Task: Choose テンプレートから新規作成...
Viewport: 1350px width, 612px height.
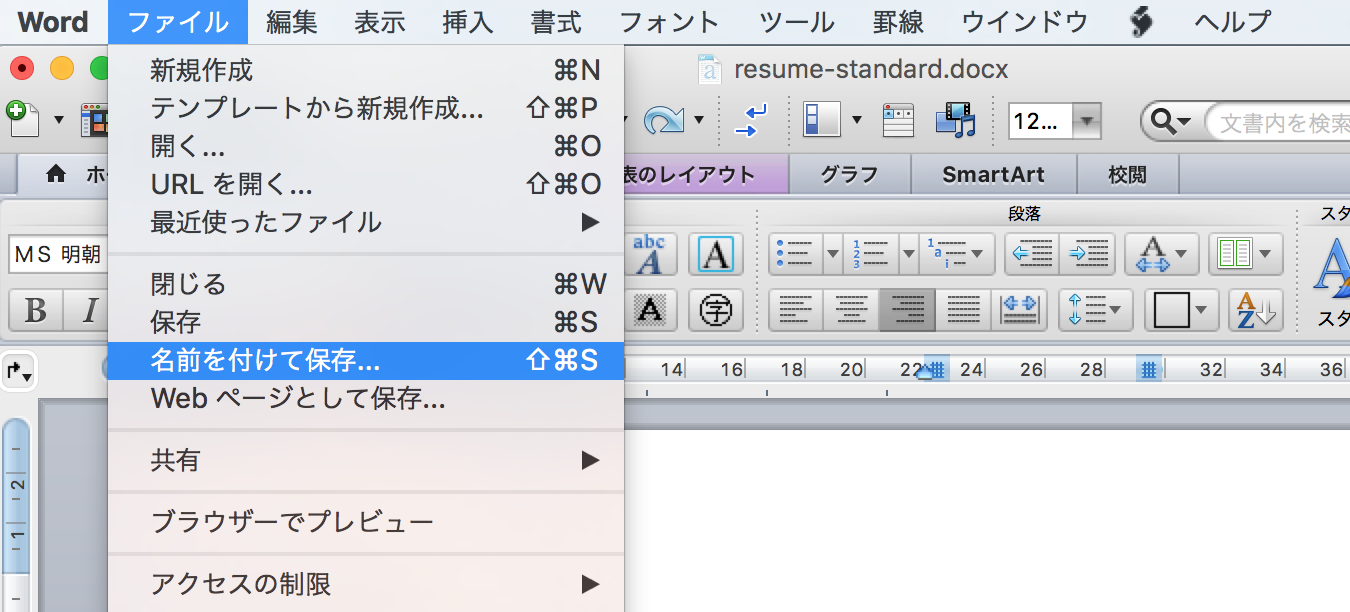Action: (365, 108)
